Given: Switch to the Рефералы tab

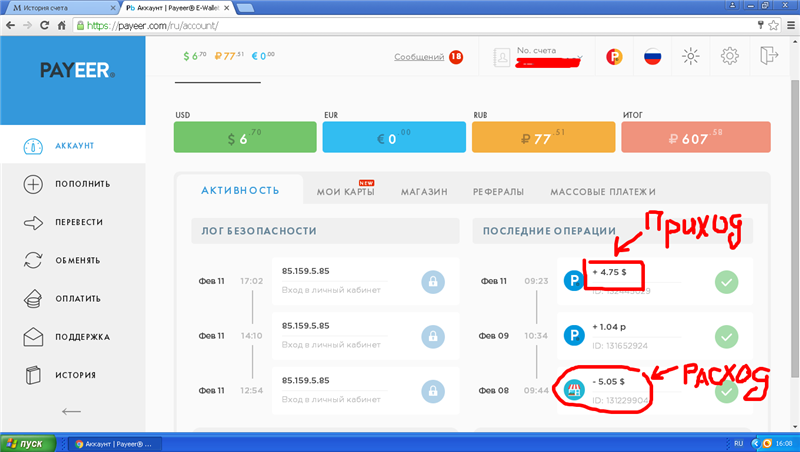Looking at the screenshot, I should coord(498,192).
